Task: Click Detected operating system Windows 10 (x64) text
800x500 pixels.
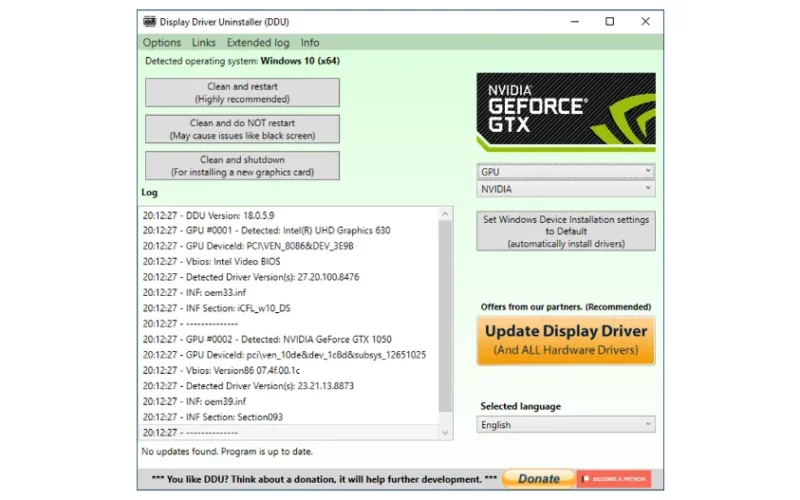Action: pos(242,61)
